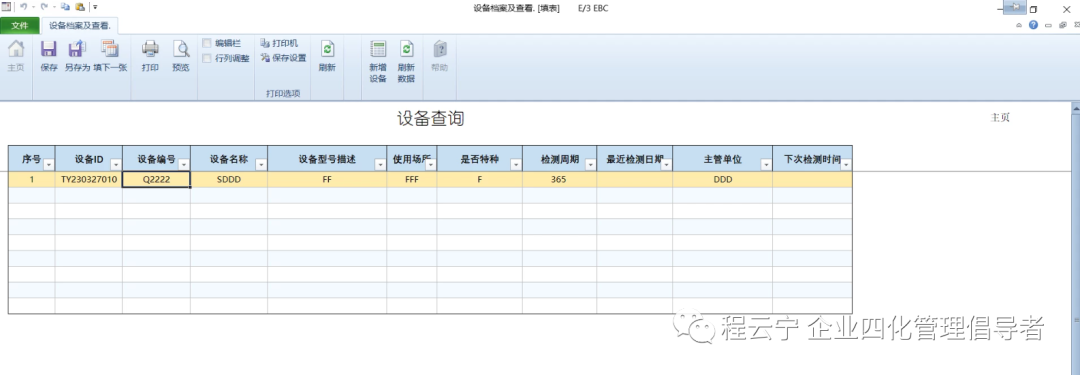This screenshot has width=1080, height=375.
Task: Open the 设备型号描述 column filter dropdown
Action: pyautogui.click(x=380, y=165)
